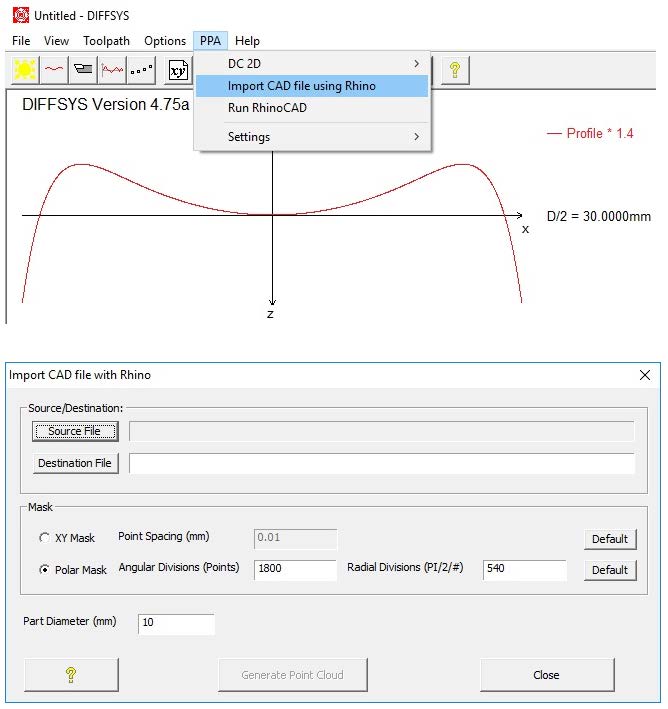Click the red graph plot toolbar icon
Viewport: 668px width, 709px height.
[112, 70]
